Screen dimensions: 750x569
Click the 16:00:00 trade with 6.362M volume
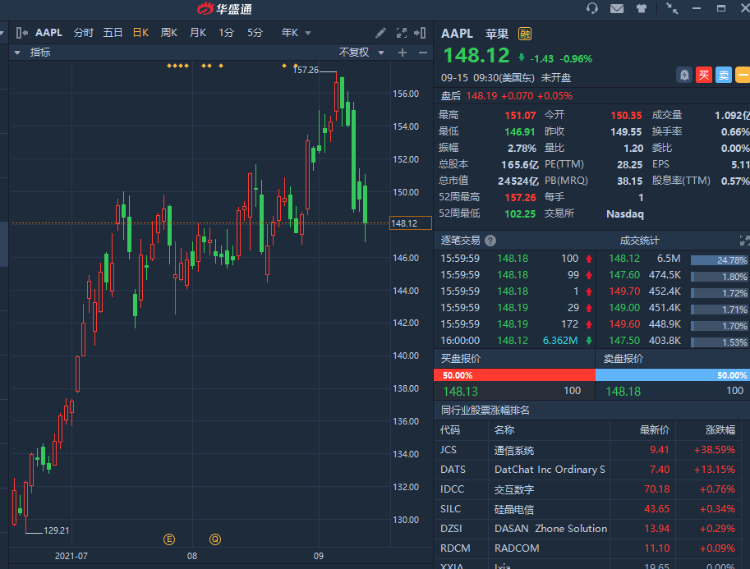coord(516,340)
